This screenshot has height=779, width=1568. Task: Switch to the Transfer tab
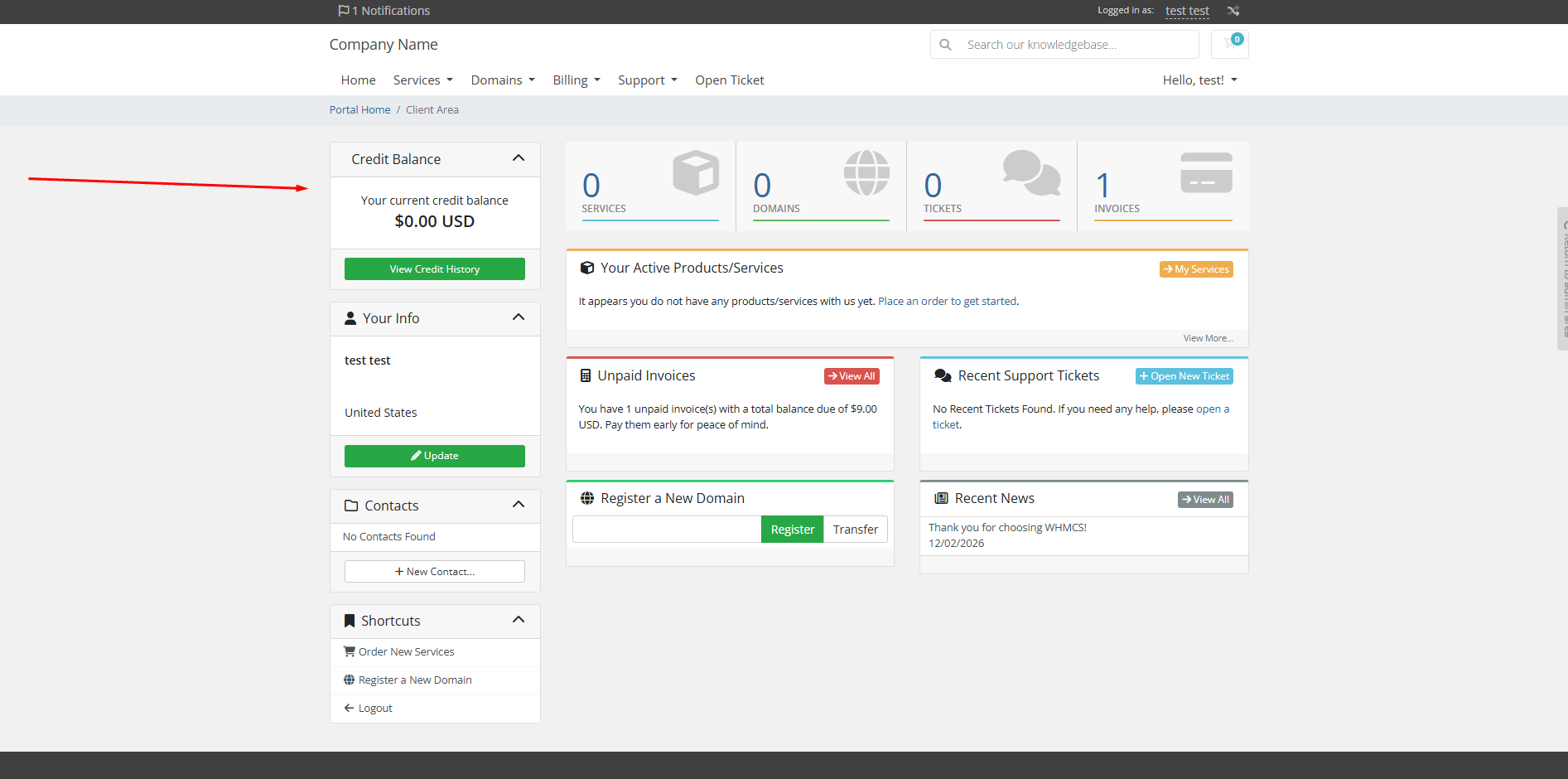855,529
